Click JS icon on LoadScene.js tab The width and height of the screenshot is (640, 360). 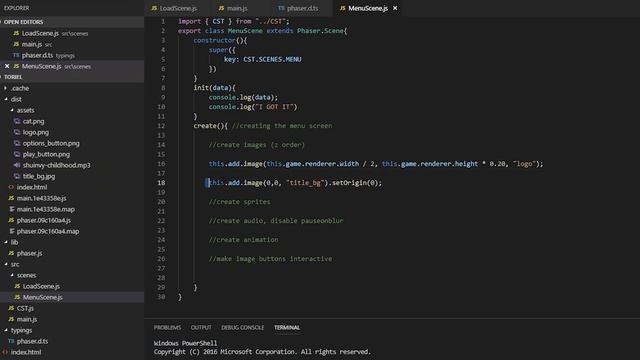[154, 8]
